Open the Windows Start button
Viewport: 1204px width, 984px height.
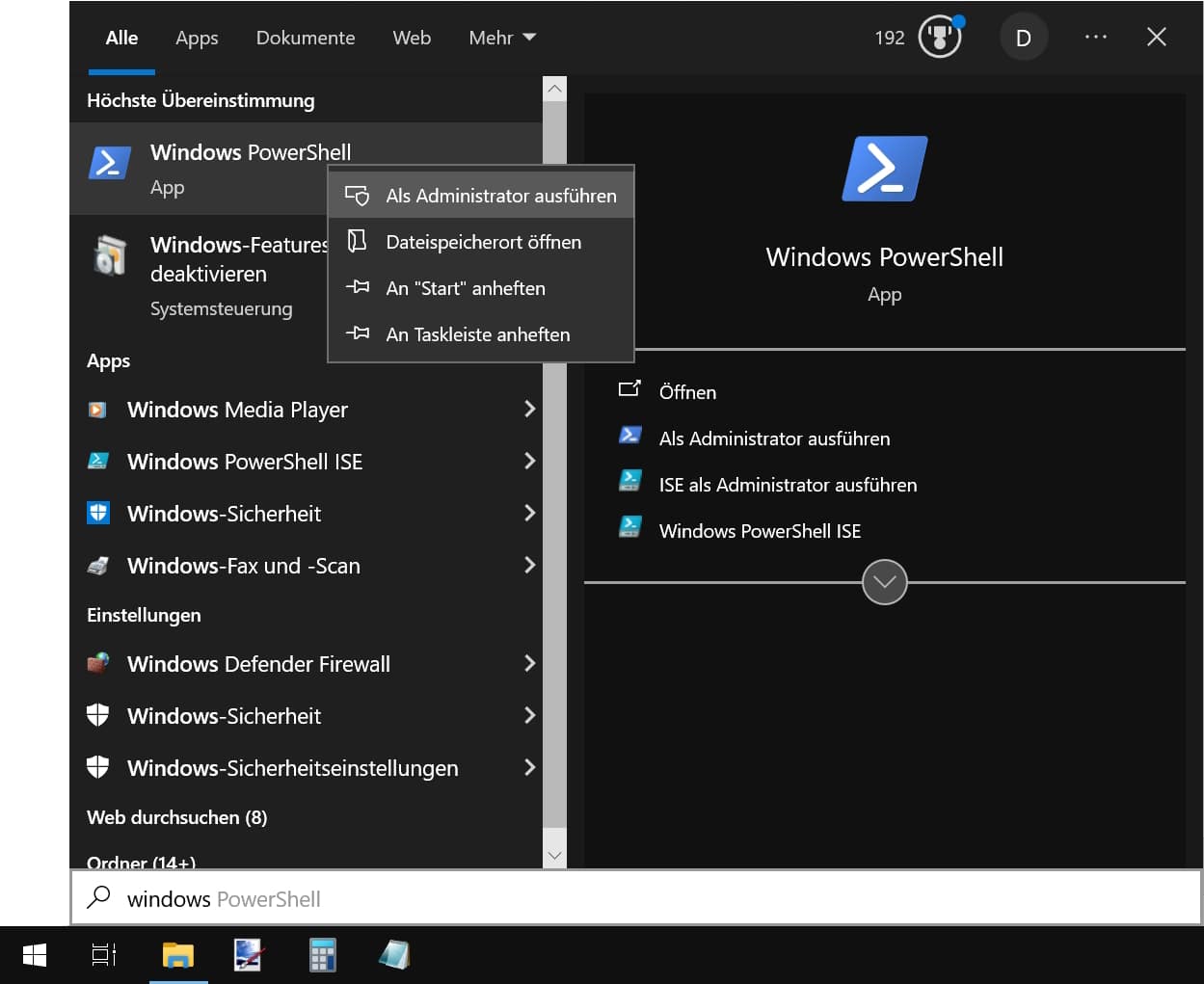click(35, 955)
